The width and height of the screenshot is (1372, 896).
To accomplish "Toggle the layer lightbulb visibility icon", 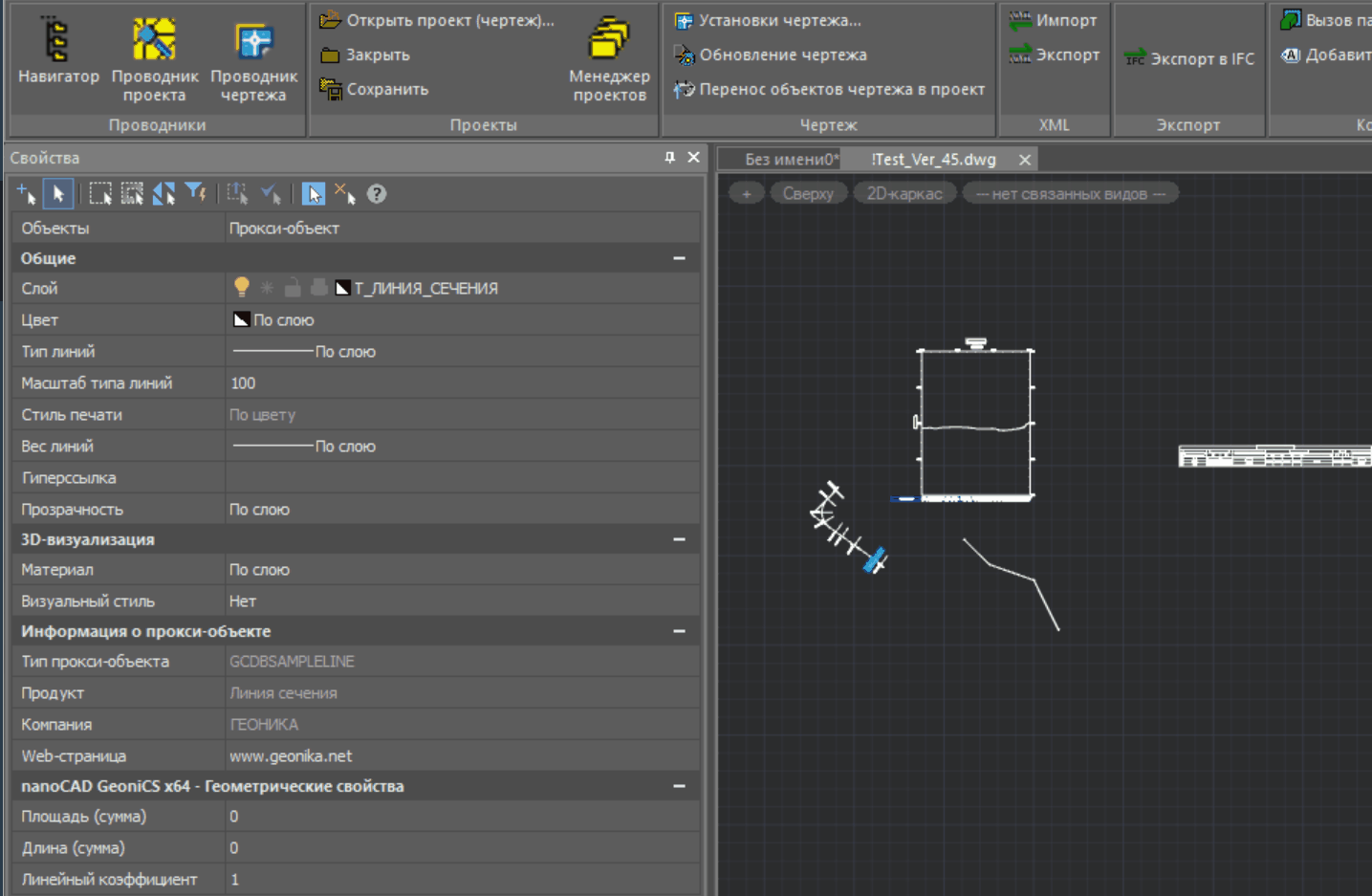I will click(x=242, y=288).
